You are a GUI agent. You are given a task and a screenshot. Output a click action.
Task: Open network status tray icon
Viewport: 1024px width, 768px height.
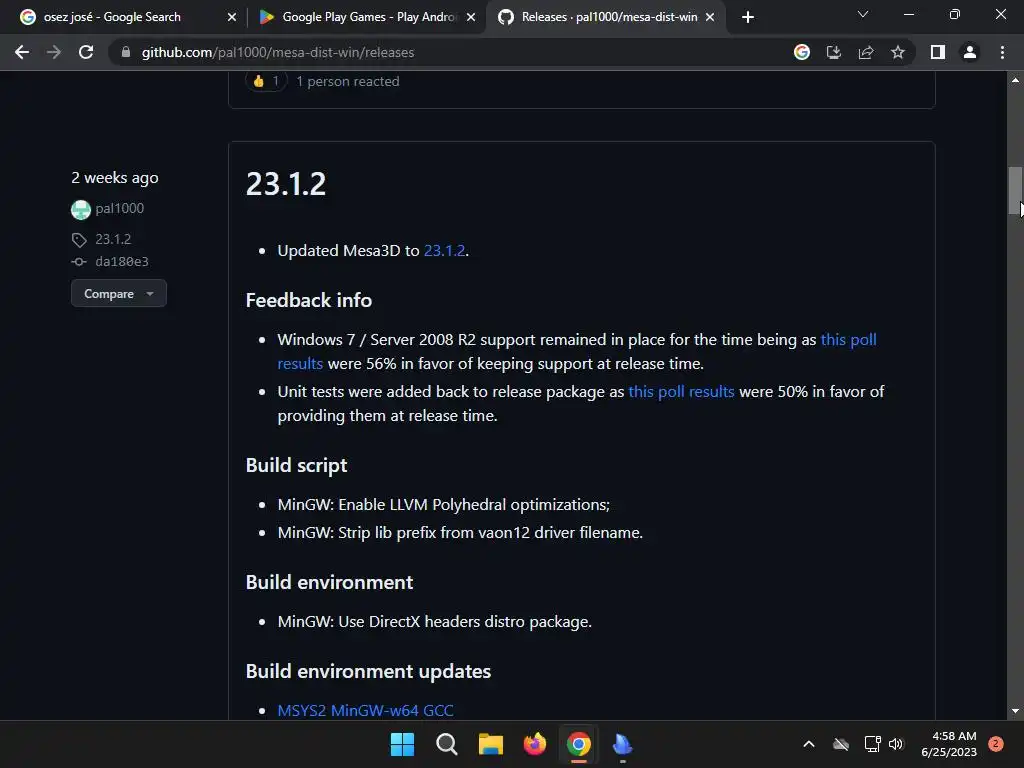pyautogui.click(x=872, y=744)
